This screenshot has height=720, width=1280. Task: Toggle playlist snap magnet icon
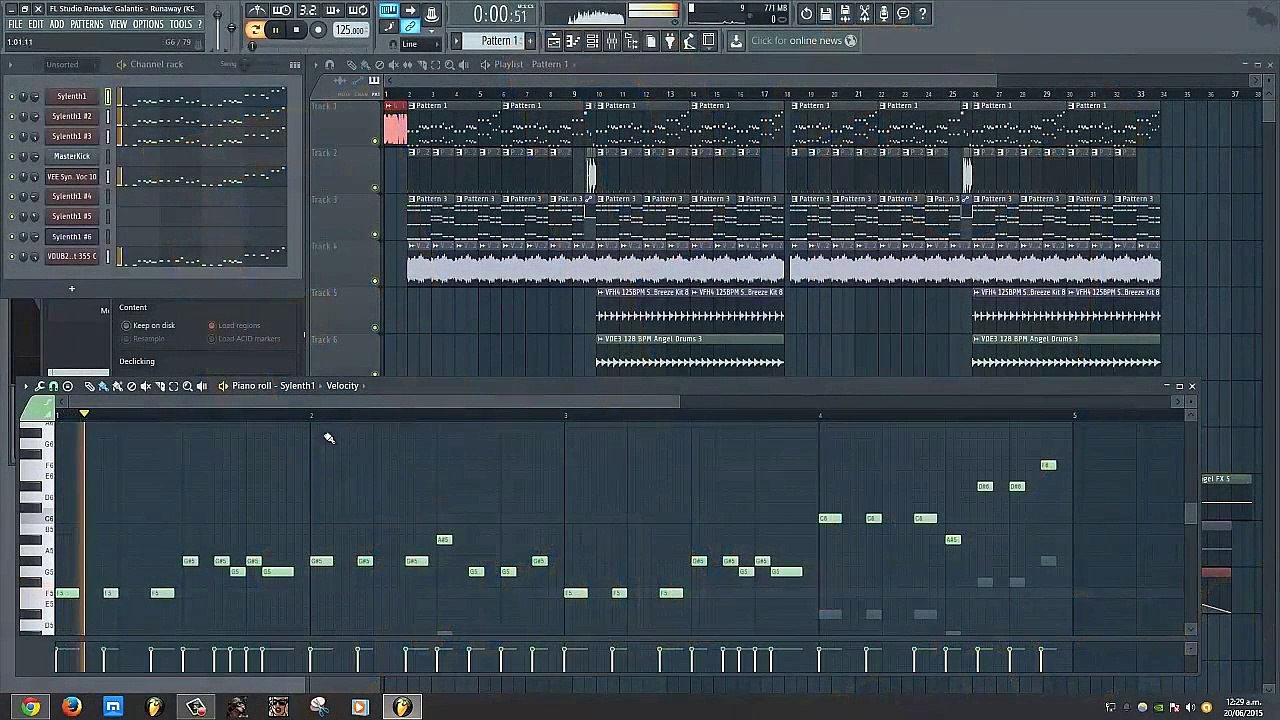[329, 65]
